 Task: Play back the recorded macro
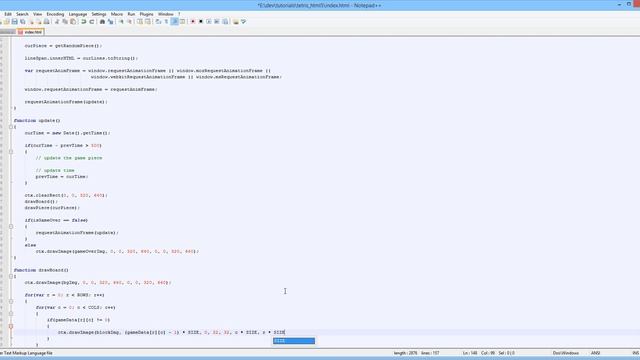click(x=209, y=22)
